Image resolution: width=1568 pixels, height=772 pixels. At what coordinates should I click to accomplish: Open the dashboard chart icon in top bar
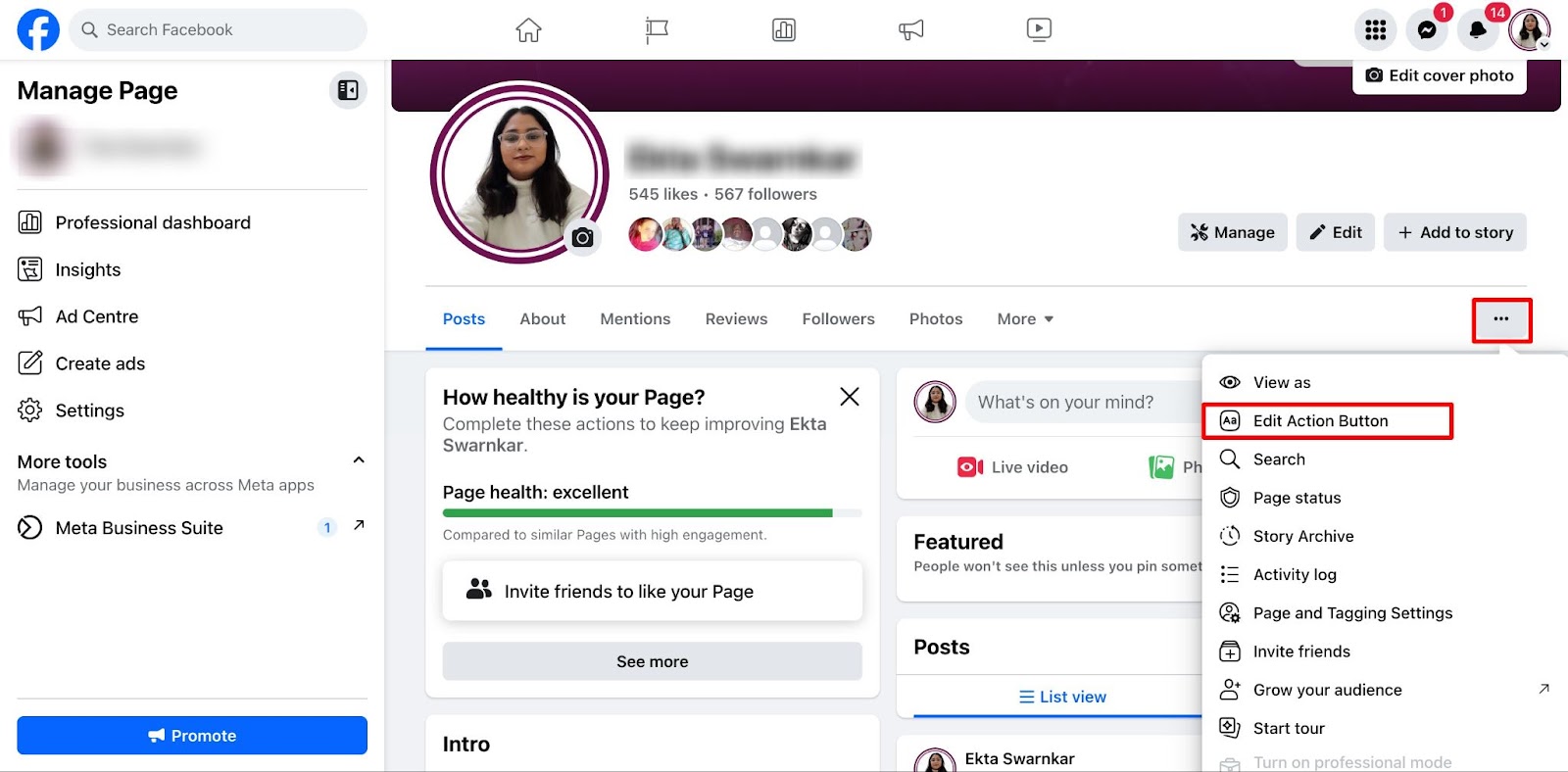tap(784, 30)
